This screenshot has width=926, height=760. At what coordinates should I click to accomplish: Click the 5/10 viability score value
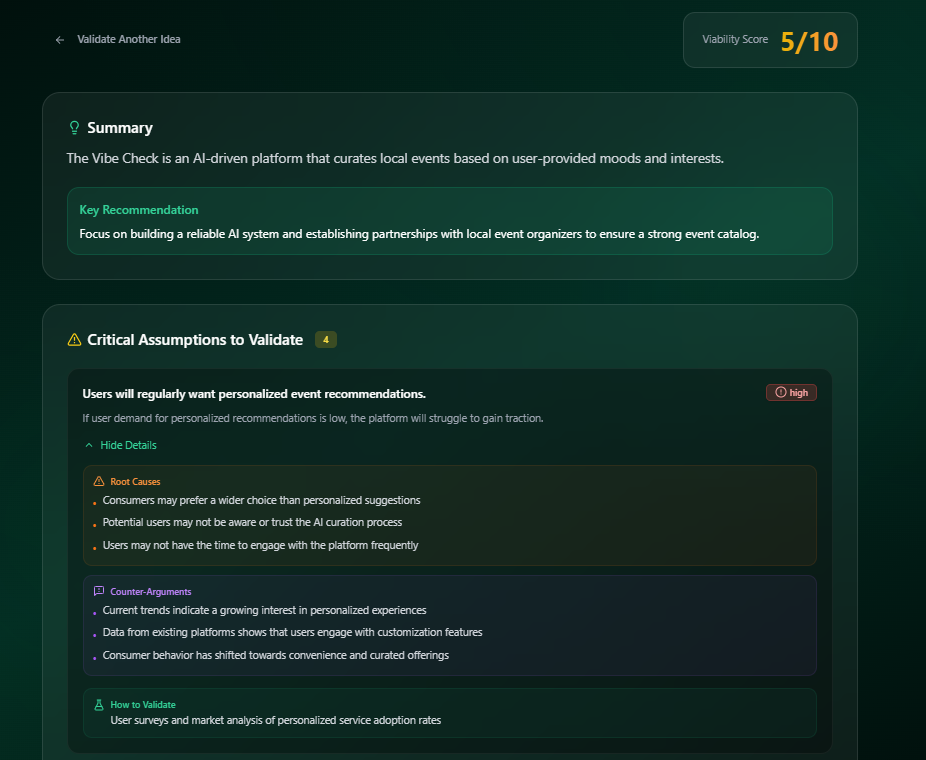[x=809, y=41]
